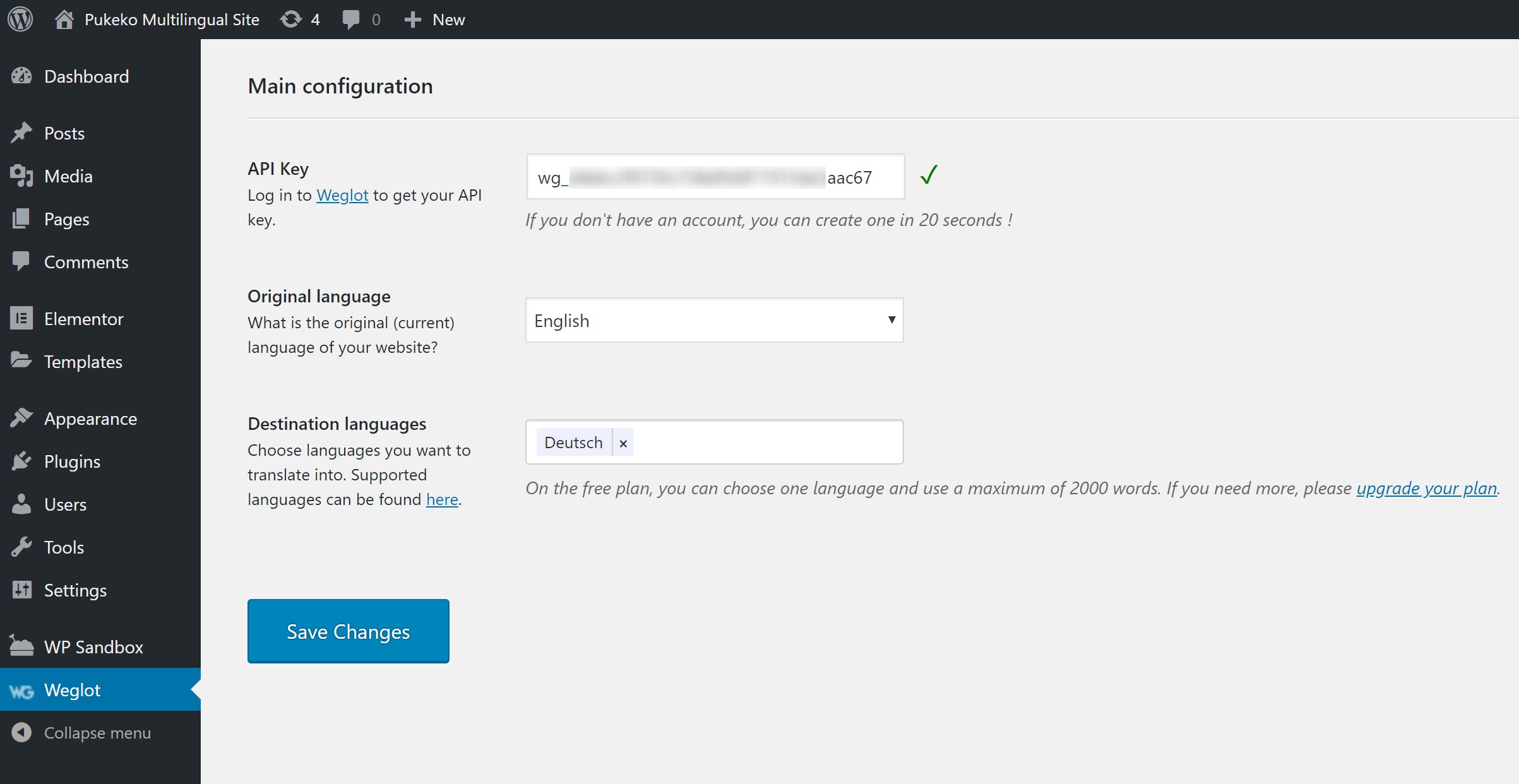The image size is (1519, 784).
Task: Follow the Weglot login link
Action: (x=342, y=196)
